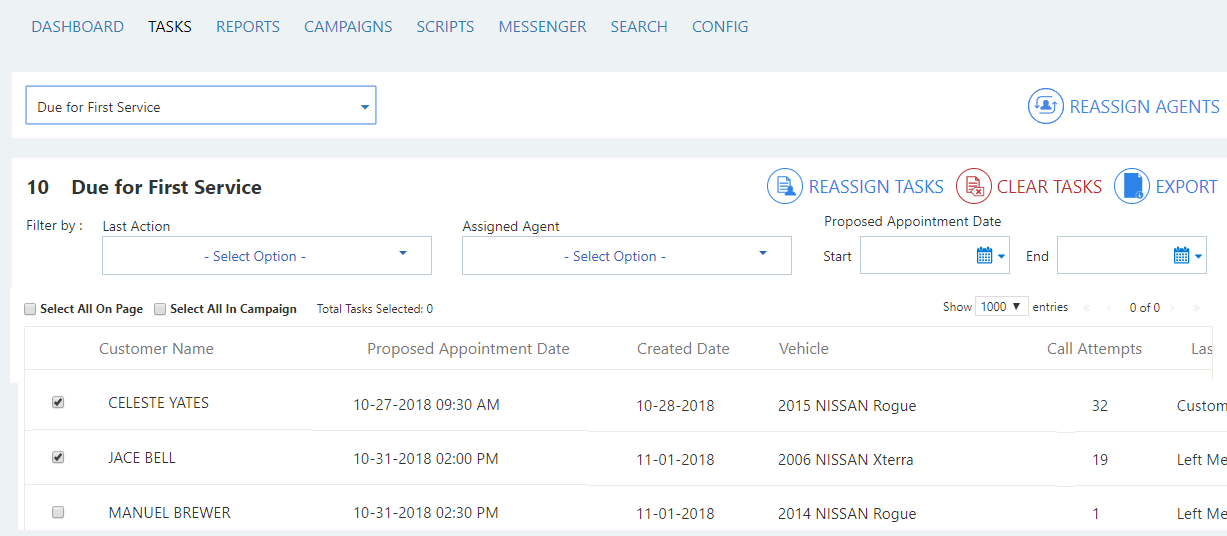This screenshot has width=1227, height=536.
Task: Click vehicle 2015 NISSAN Rogue
Action: (847, 406)
